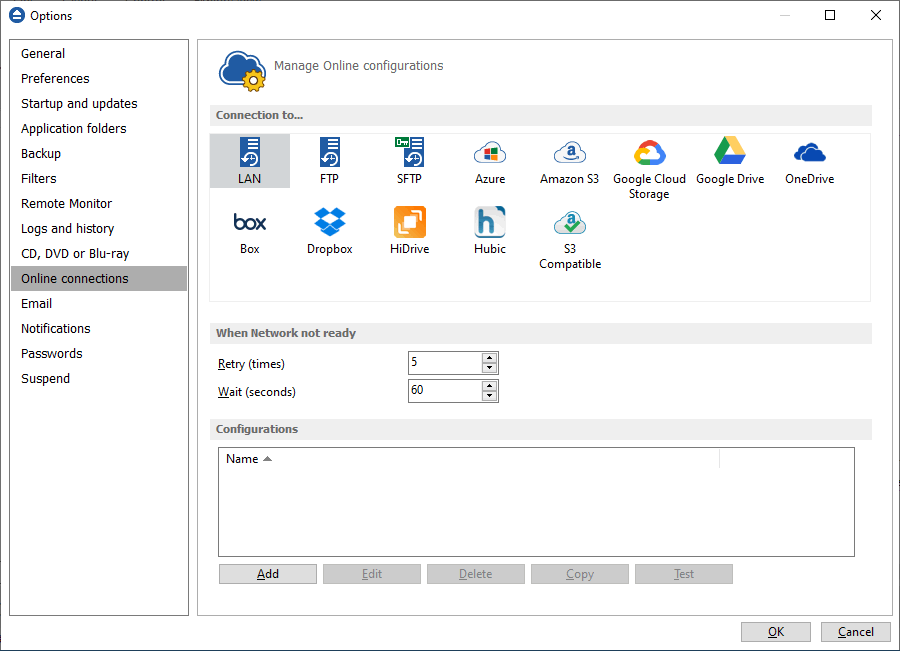
Task: Open Application folders settings
Action: click(x=99, y=129)
